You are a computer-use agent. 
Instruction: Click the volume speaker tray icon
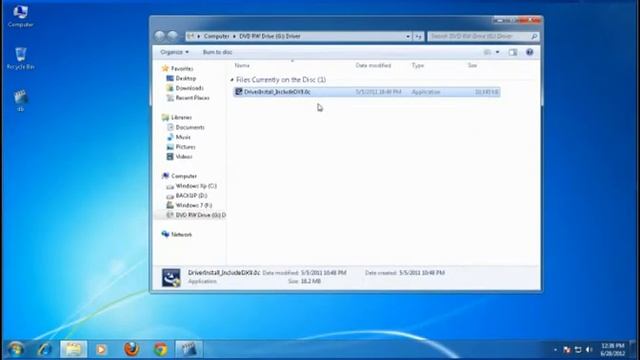pyautogui.click(x=589, y=350)
